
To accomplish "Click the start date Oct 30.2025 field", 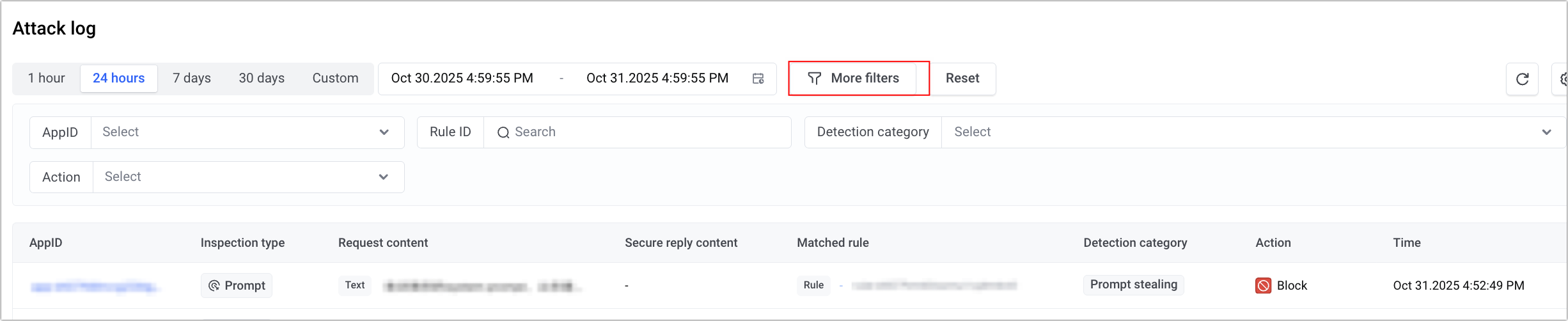I will click(x=462, y=78).
